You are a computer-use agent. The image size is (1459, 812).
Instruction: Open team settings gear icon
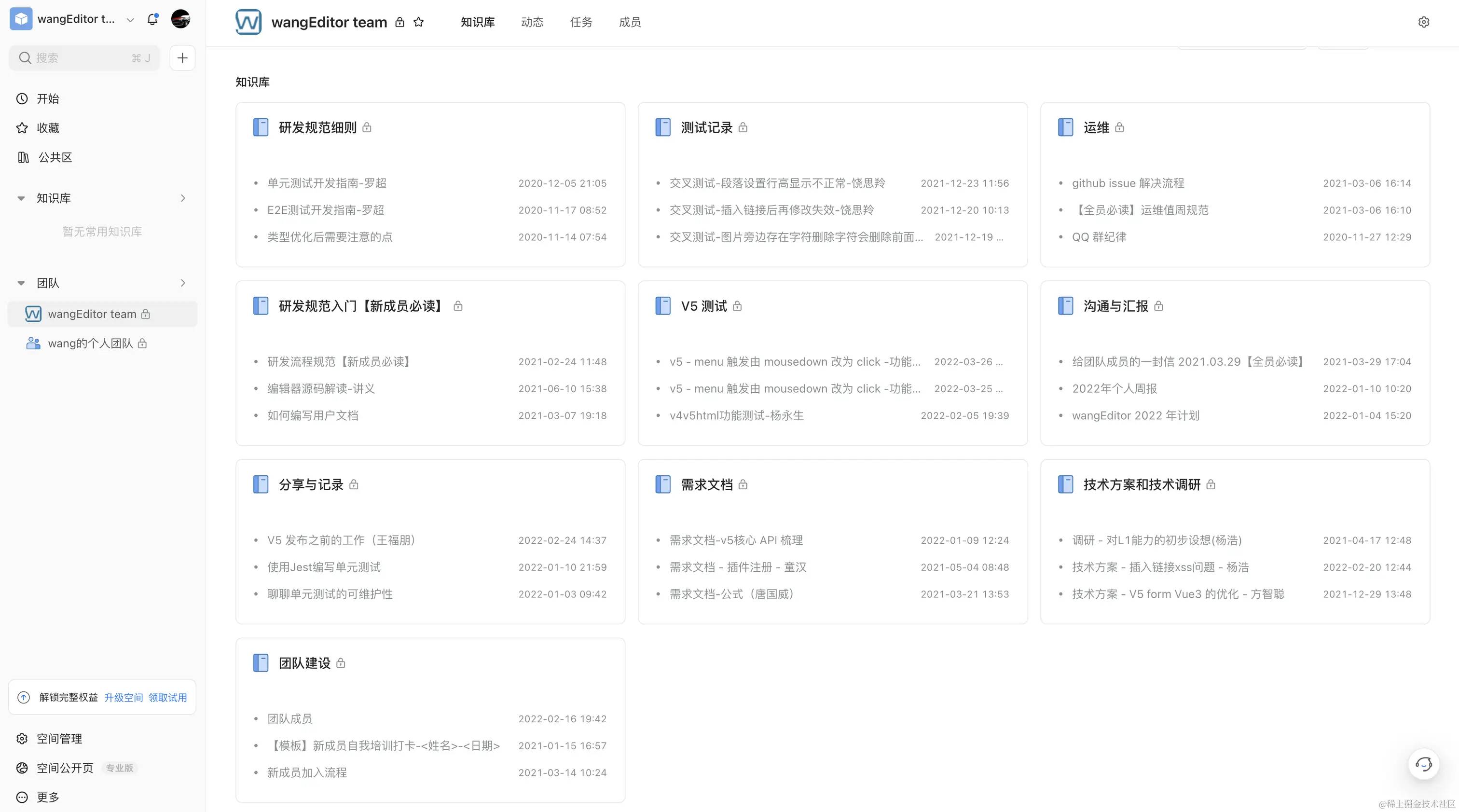coord(1423,22)
